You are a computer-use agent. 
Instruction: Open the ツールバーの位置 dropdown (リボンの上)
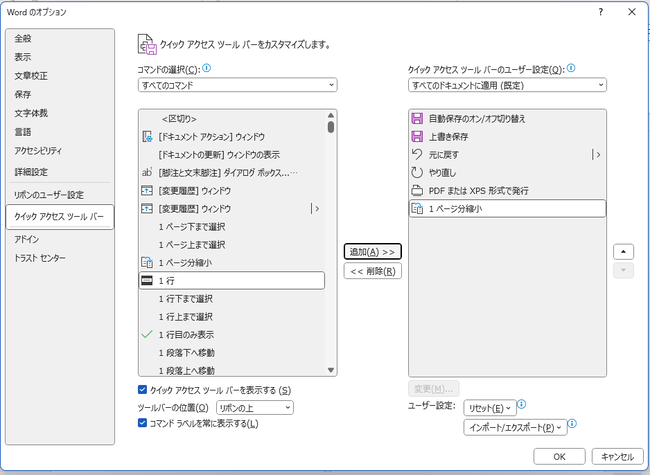tap(255, 408)
